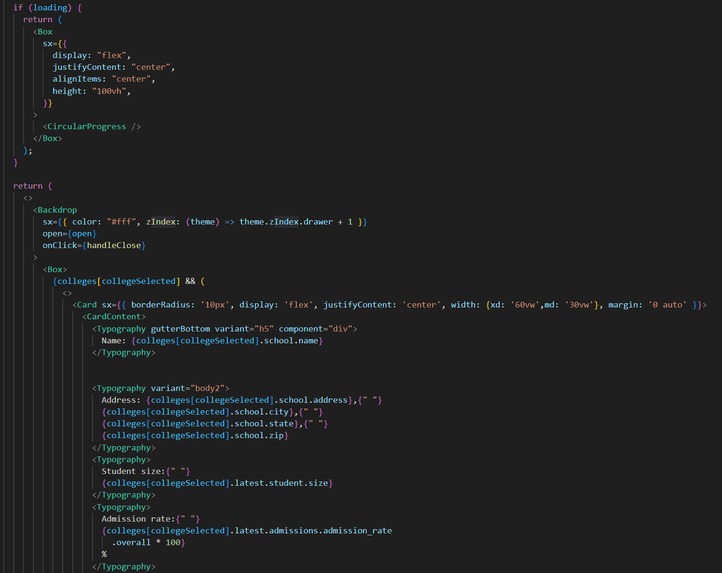Click the closing '</Box>' tag
Screen dimensions: 722x573
pos(47,138)
